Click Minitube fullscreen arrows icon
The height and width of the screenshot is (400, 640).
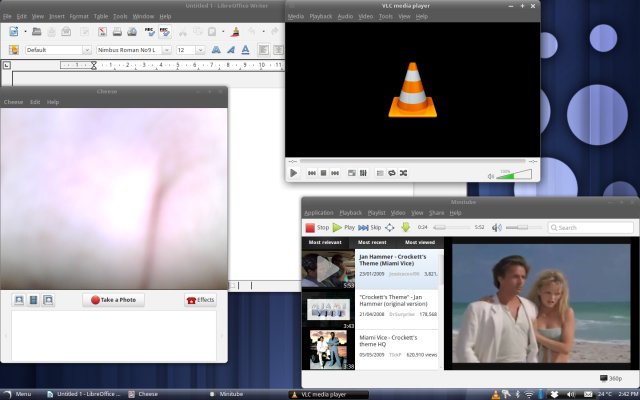[390, 227]
